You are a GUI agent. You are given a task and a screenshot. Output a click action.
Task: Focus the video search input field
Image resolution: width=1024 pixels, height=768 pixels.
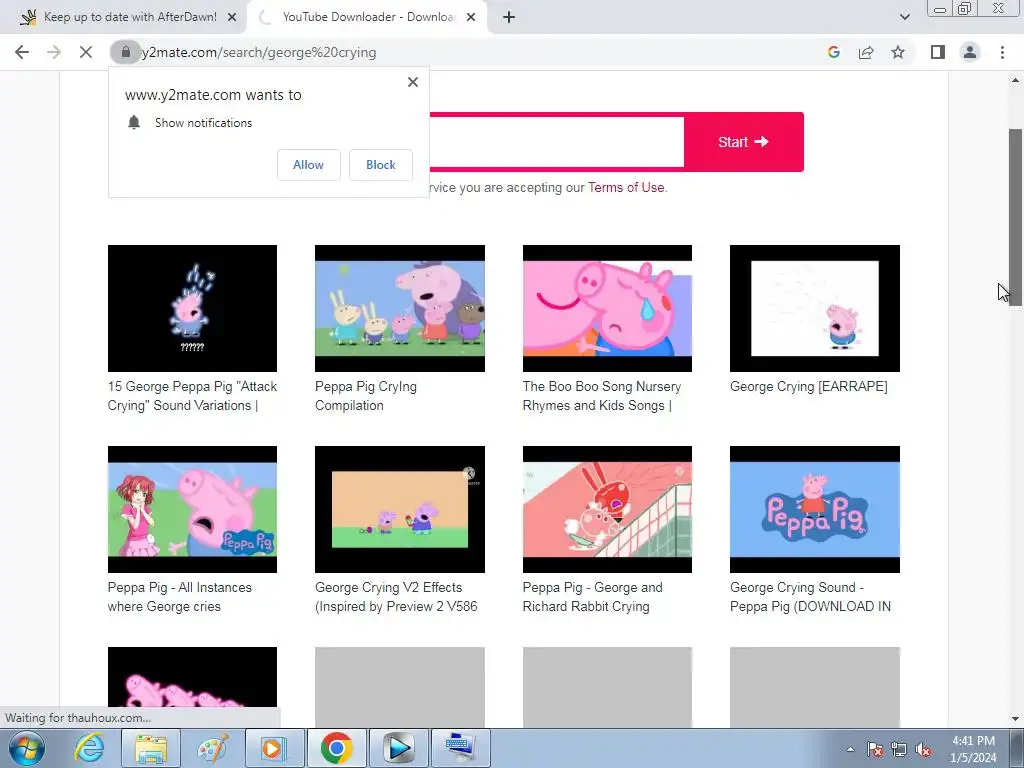pyautogui.click(x=555, y=142)
